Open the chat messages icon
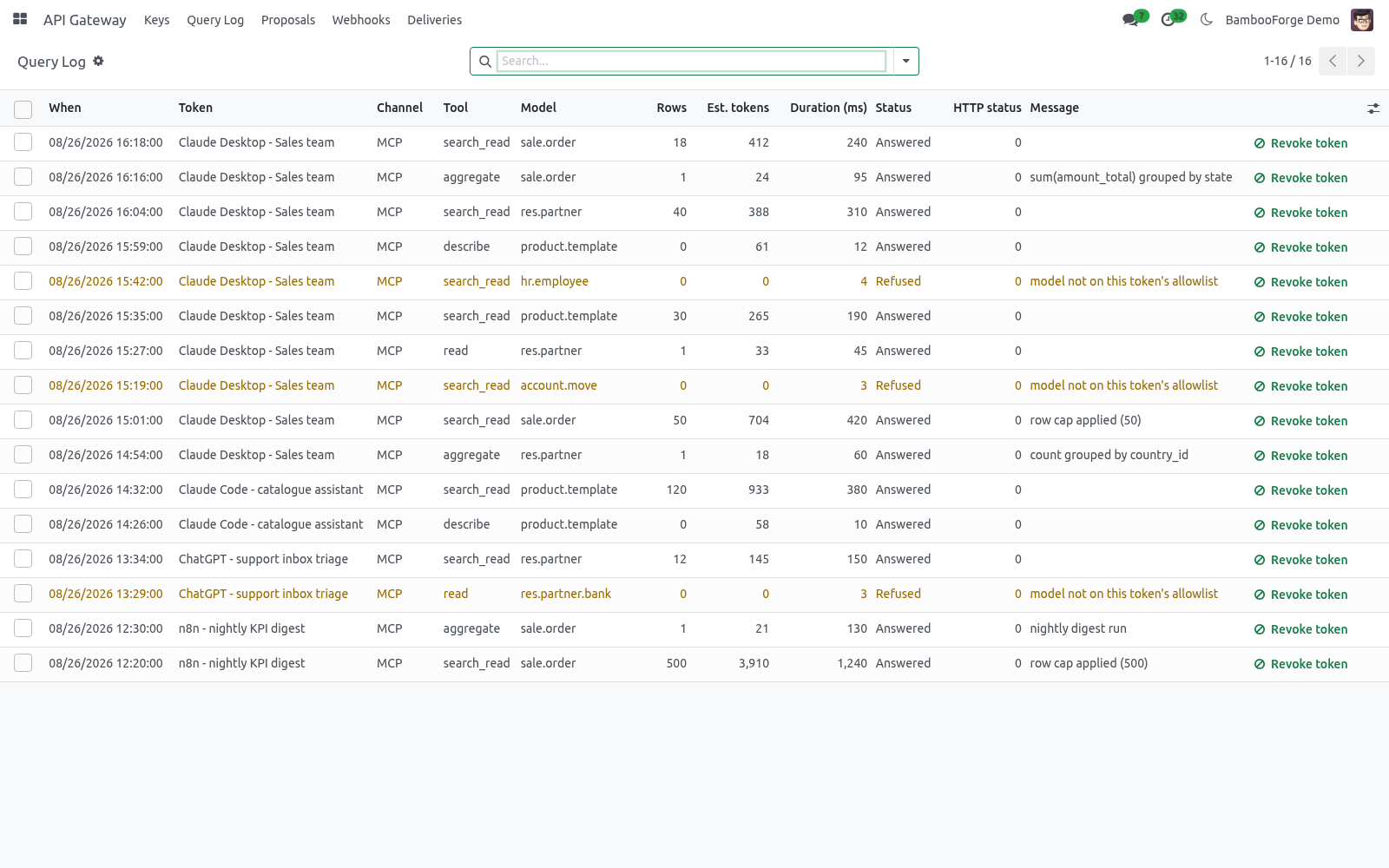The height and width of the screenshot is (868, 1389). click(1130, 19)
